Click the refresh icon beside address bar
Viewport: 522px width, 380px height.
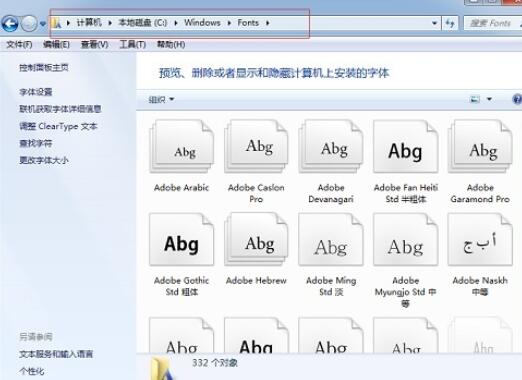coord(450,23)
